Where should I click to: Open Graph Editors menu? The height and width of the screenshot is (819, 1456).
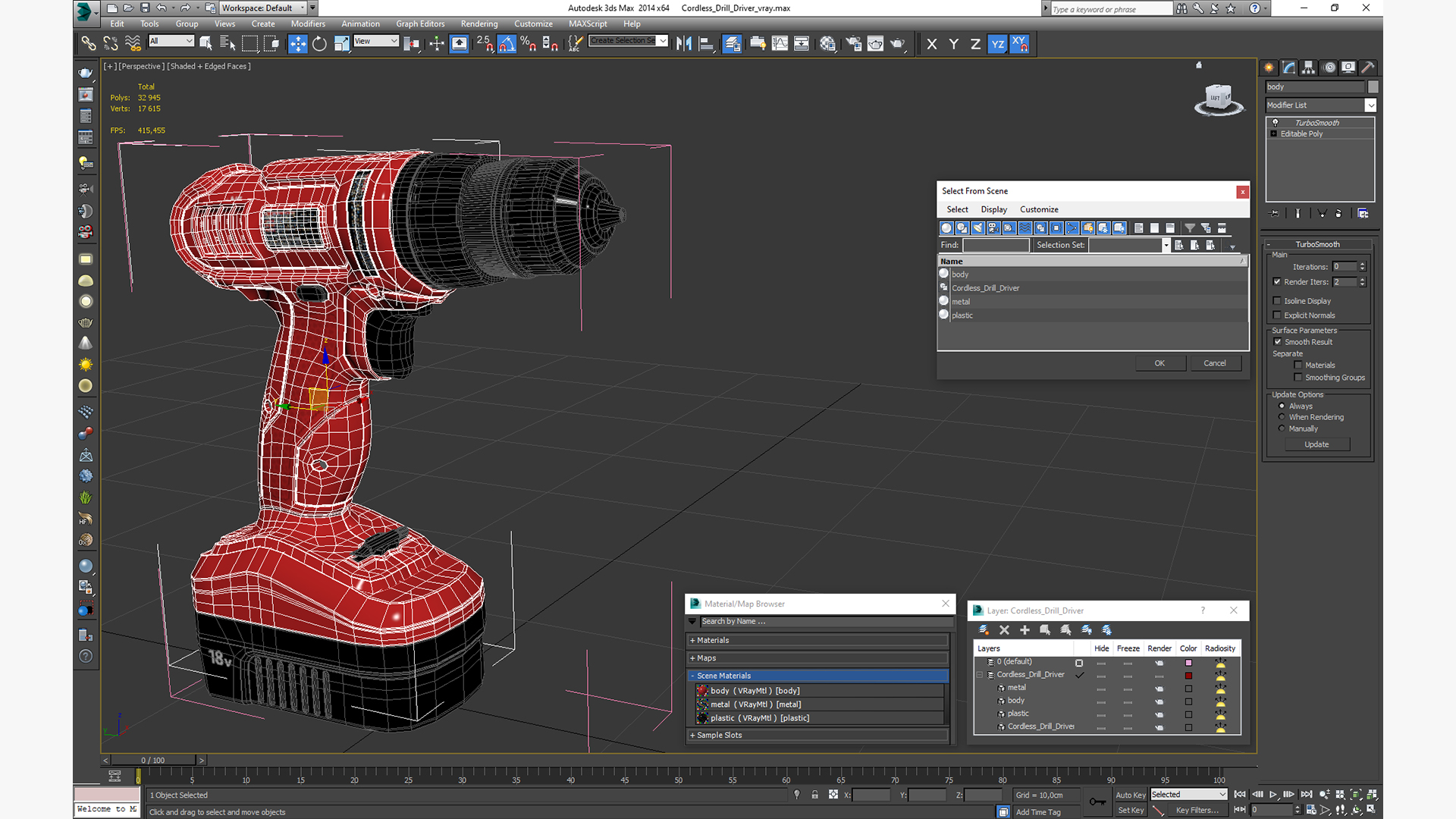point(420,24)
